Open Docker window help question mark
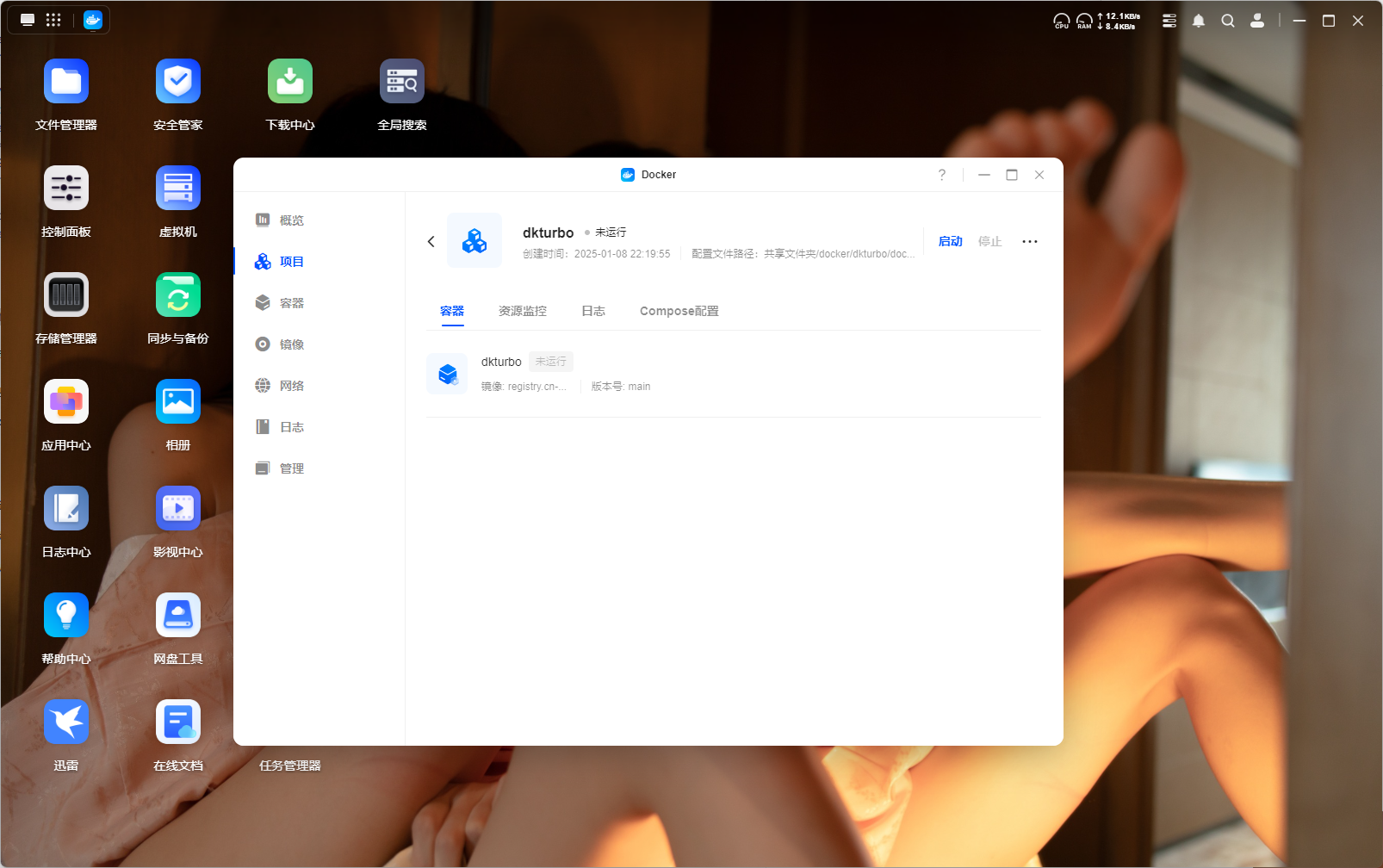The height and width of the screenshot is (868, 1383). coord(942,175)
